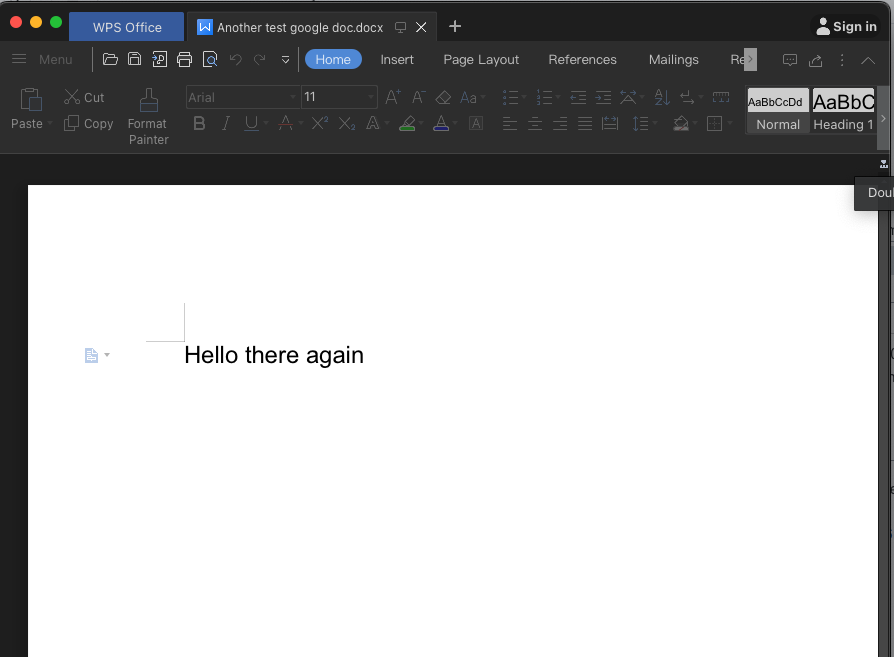Open line spacing options

point(641,123)
